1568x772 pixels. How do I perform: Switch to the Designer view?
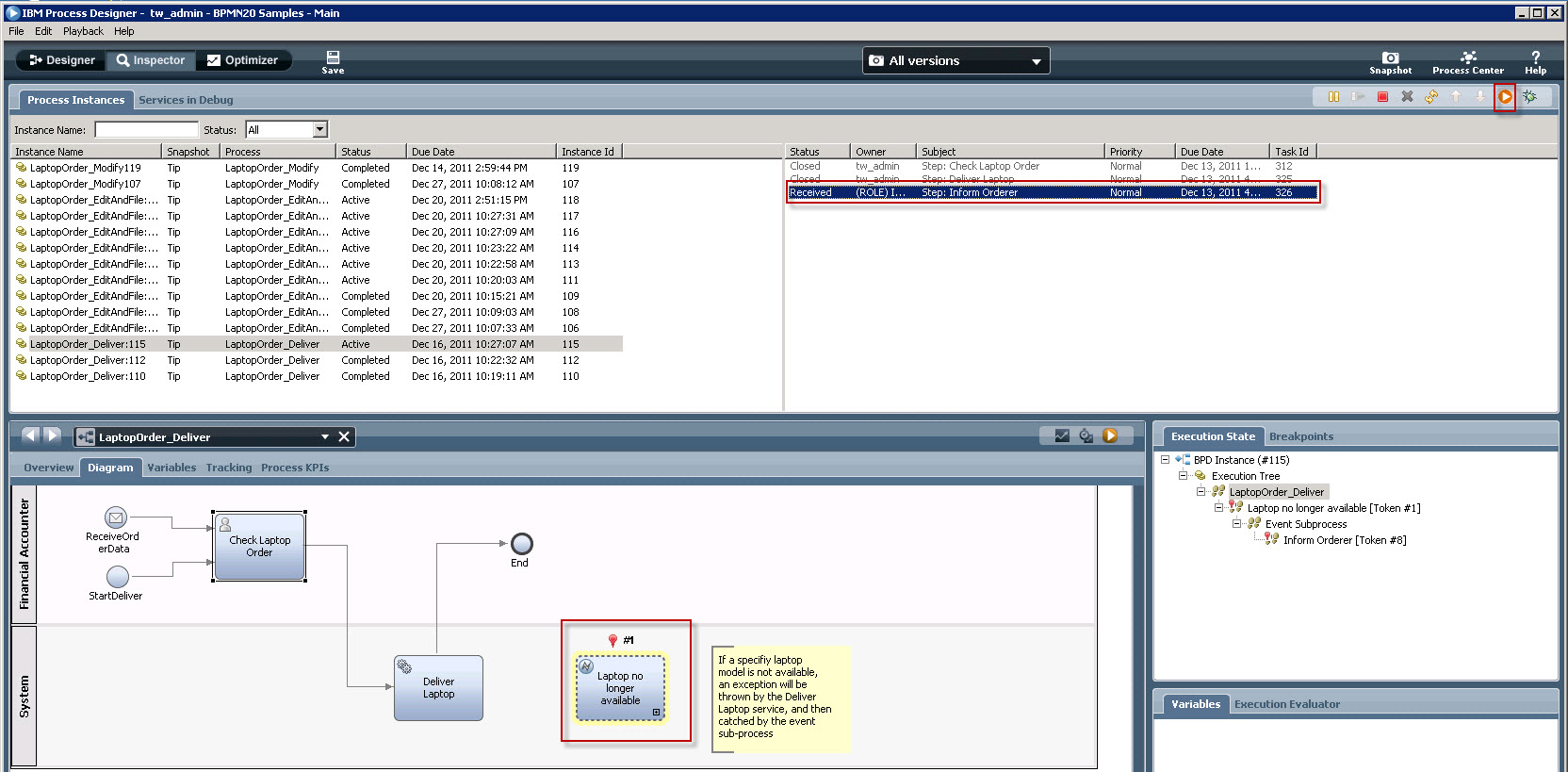[x=61, y=60]
